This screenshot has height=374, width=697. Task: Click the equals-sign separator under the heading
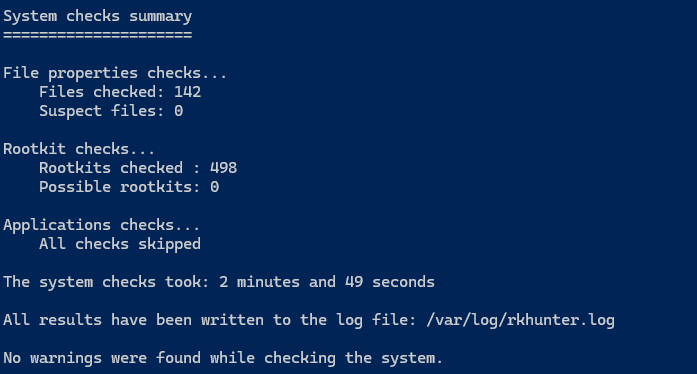(x=97, y=35)
